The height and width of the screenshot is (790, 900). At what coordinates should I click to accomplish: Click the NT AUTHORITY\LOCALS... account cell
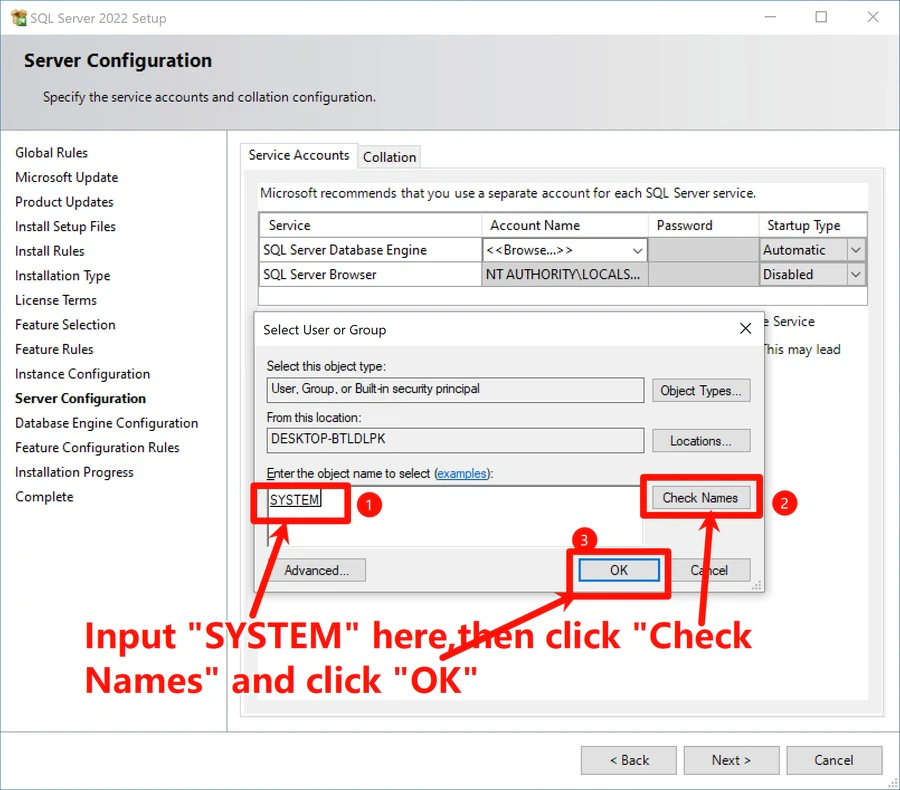[565, 274]
